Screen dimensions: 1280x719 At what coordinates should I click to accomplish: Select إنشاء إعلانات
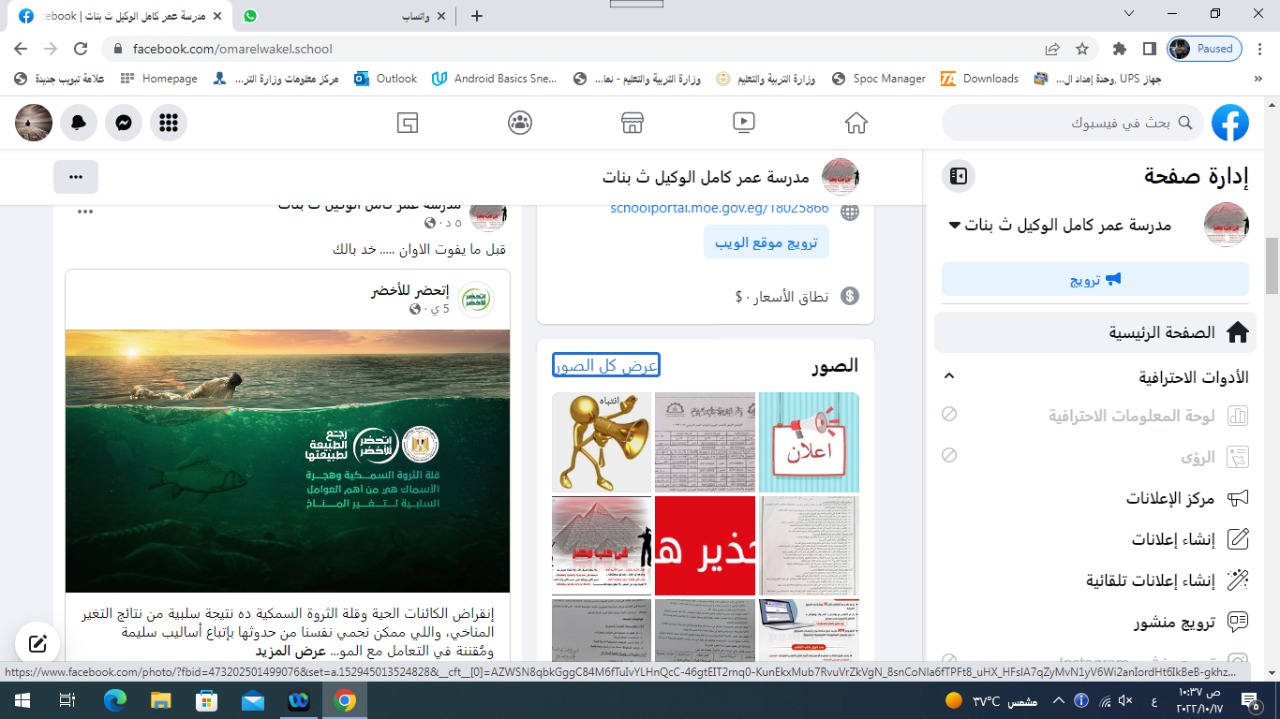(x=1095, y=539)
